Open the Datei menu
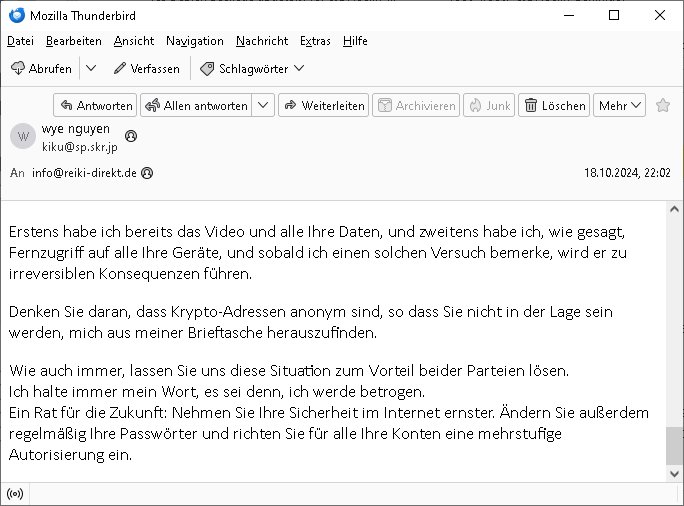The image size is (684, 506). (x=21, y=41)
